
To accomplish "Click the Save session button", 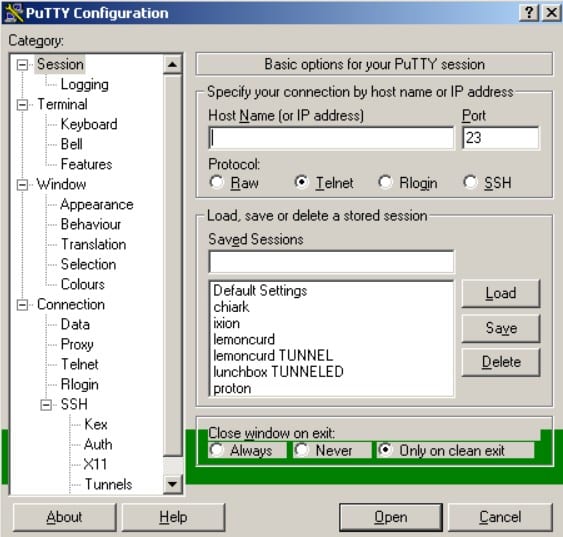I will coord(501,328).
